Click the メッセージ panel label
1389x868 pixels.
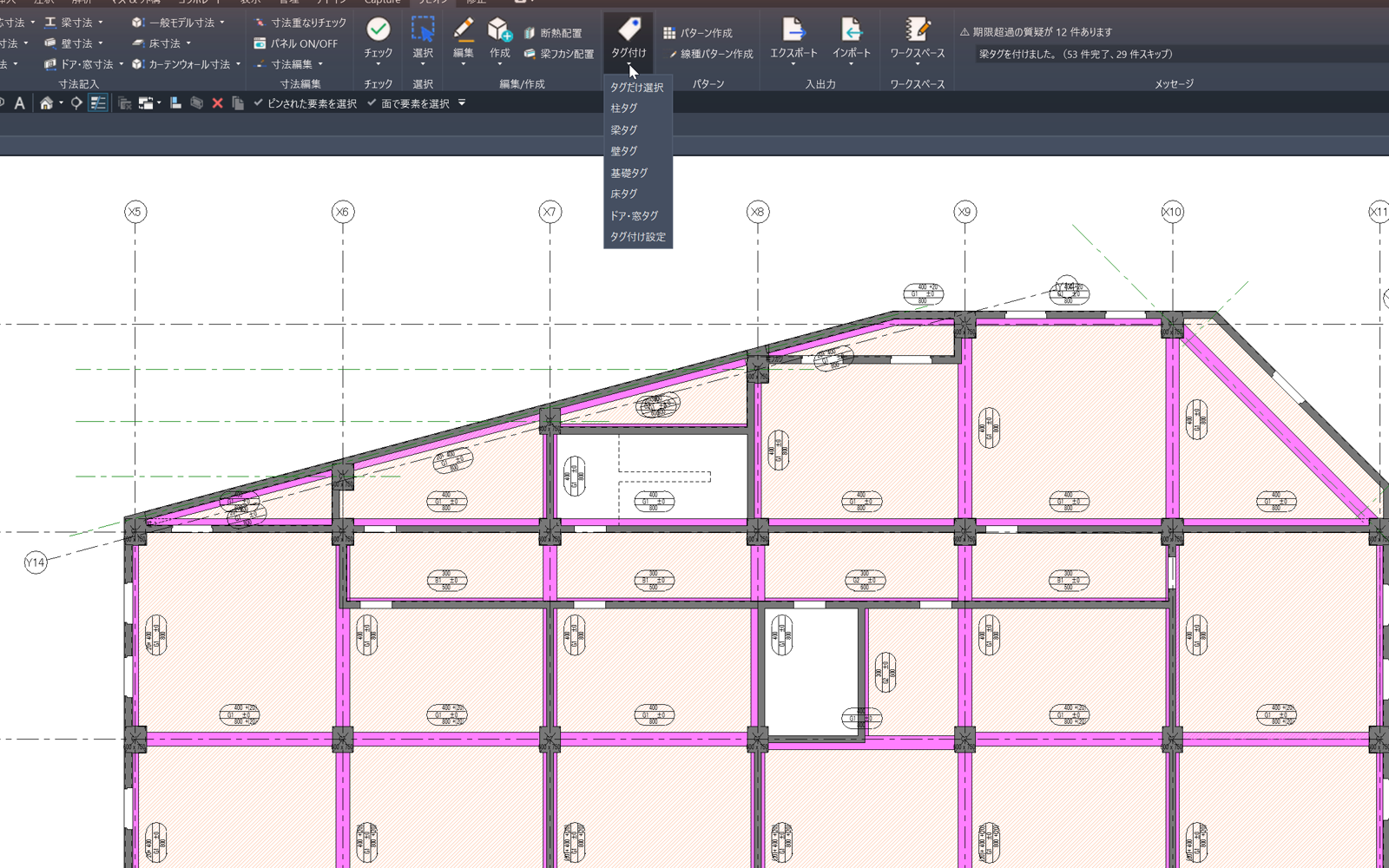1174,84
